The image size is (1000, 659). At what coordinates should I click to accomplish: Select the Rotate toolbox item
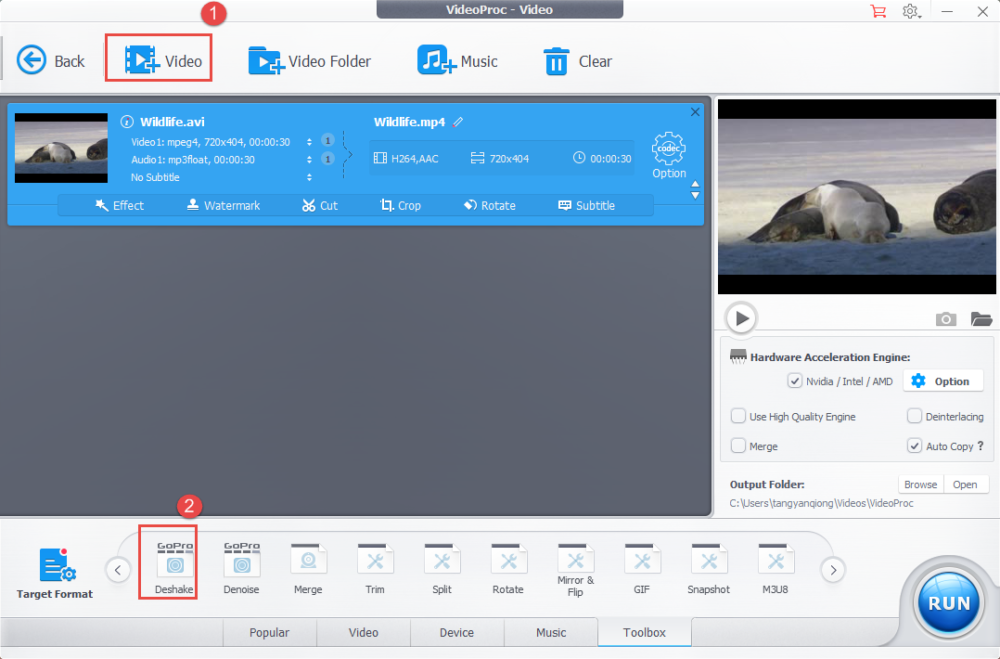click(508, 569)
